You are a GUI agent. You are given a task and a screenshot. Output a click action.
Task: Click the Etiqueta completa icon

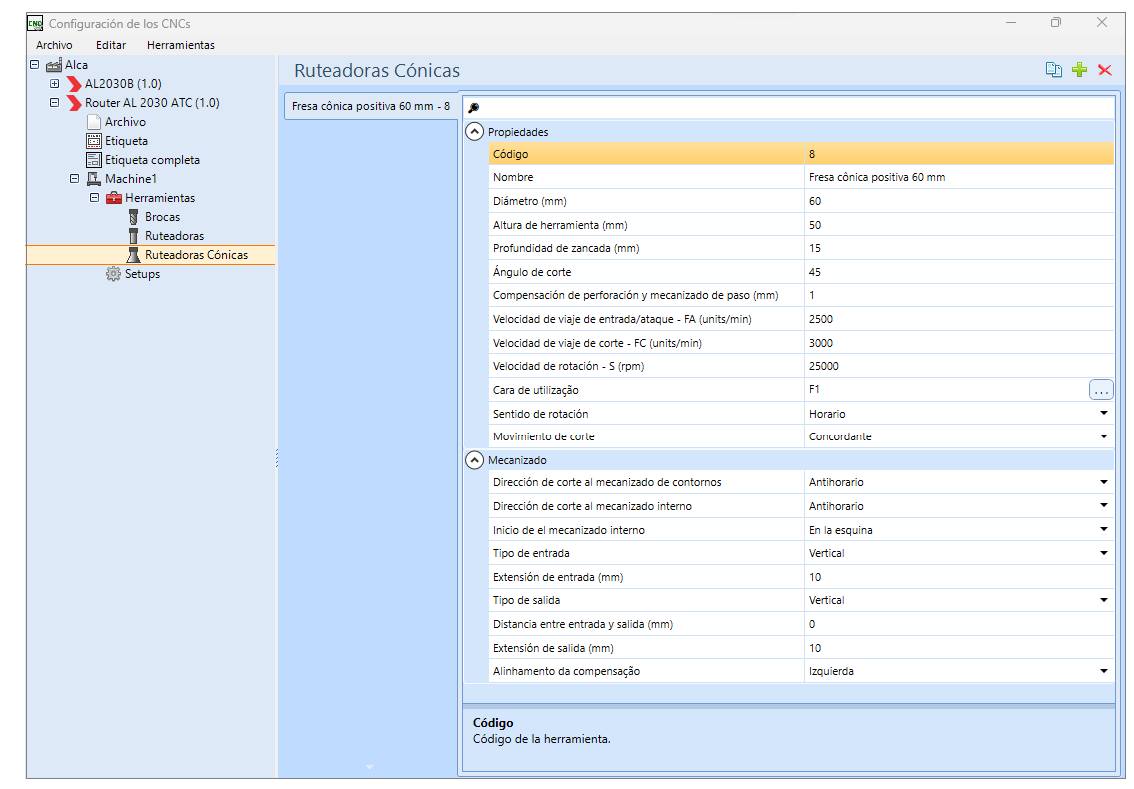93,160
